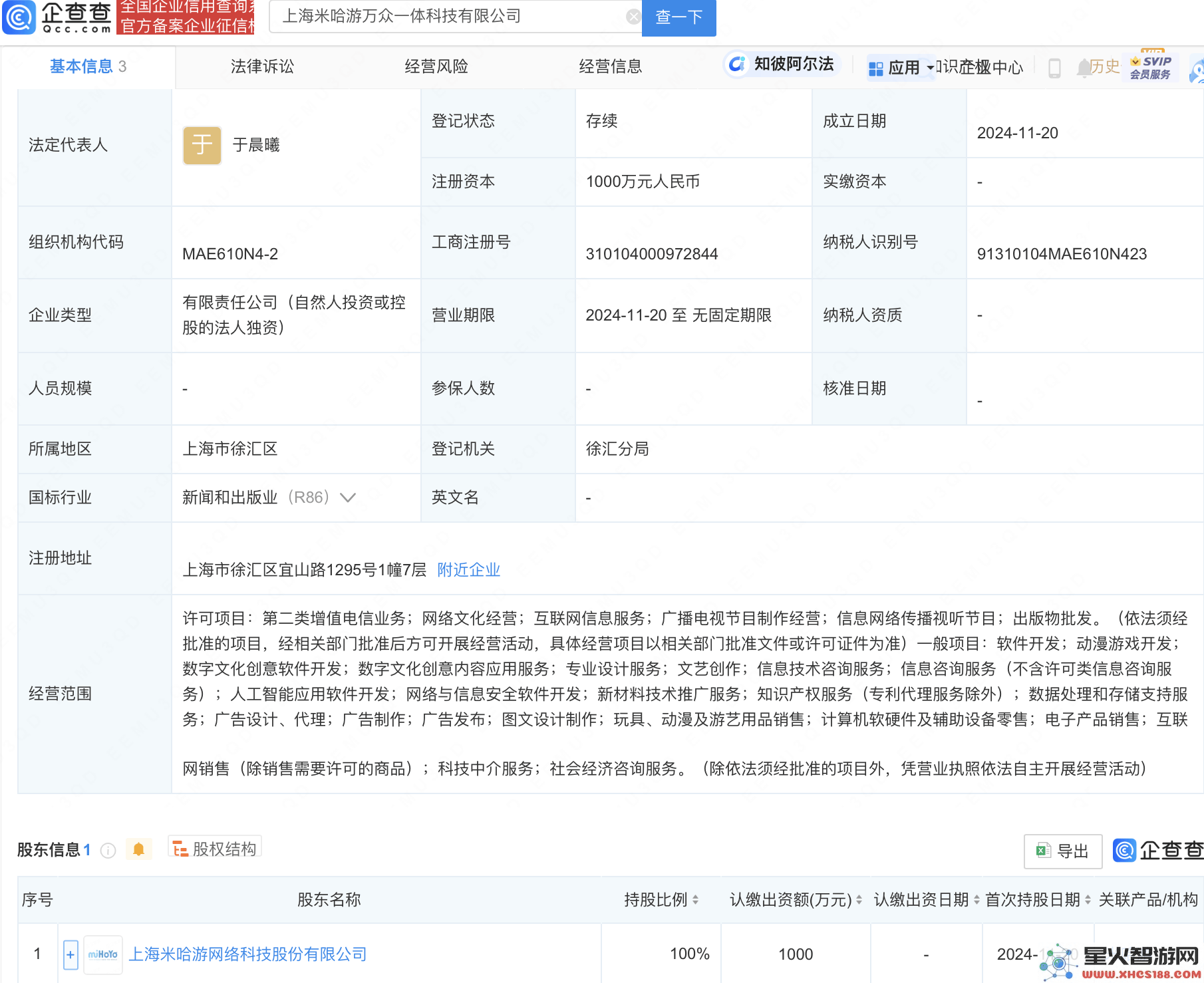Select registration number 310104000972844
This screenshot has height=983, width=1204.
point(652,254)
